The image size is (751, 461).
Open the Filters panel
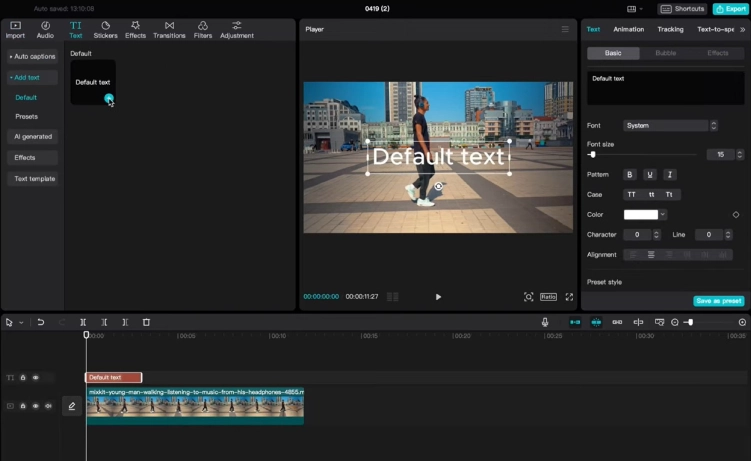[203, 29]
